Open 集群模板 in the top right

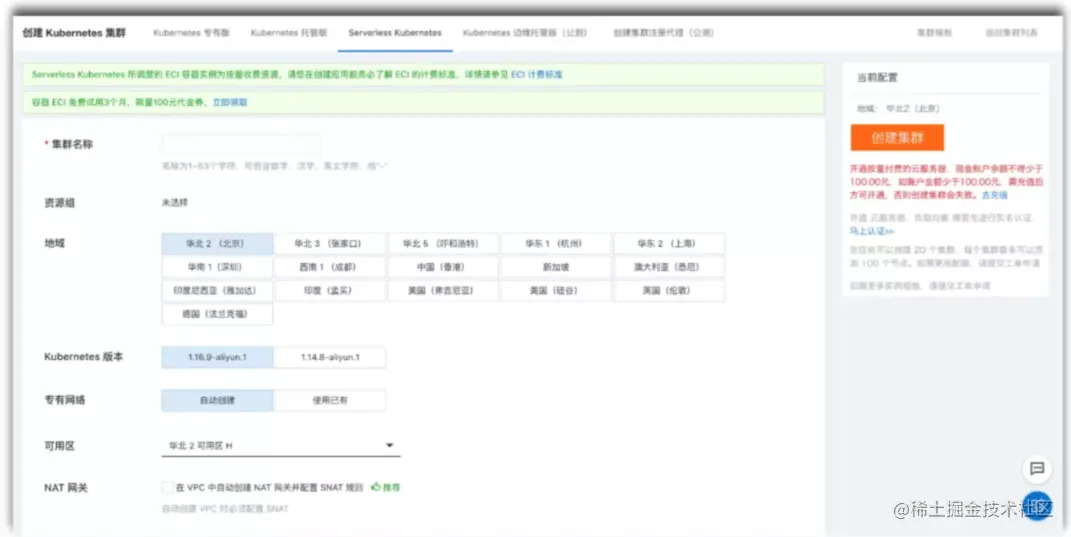[x=934, y=33]
